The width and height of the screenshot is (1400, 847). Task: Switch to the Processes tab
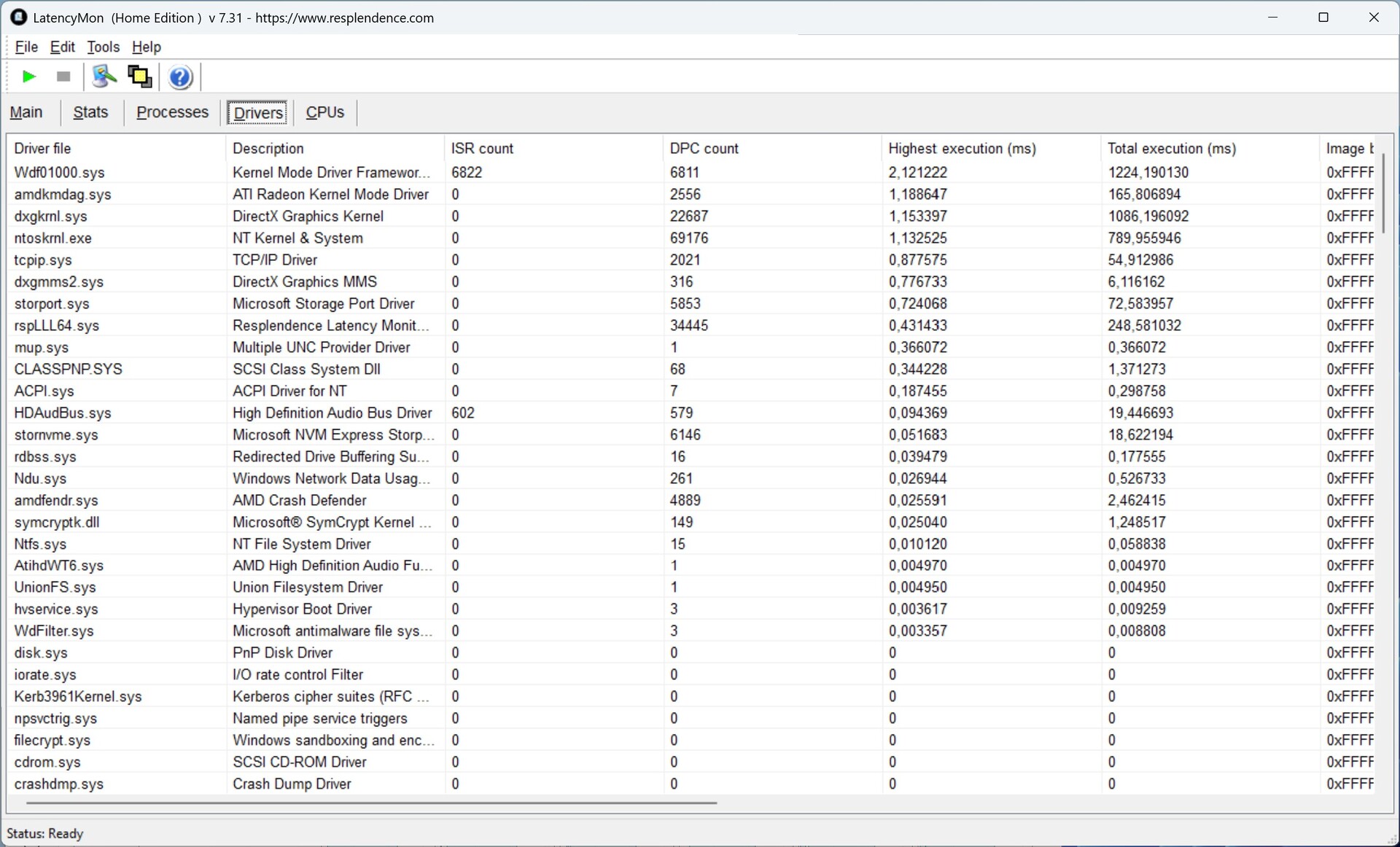(172, 112)
